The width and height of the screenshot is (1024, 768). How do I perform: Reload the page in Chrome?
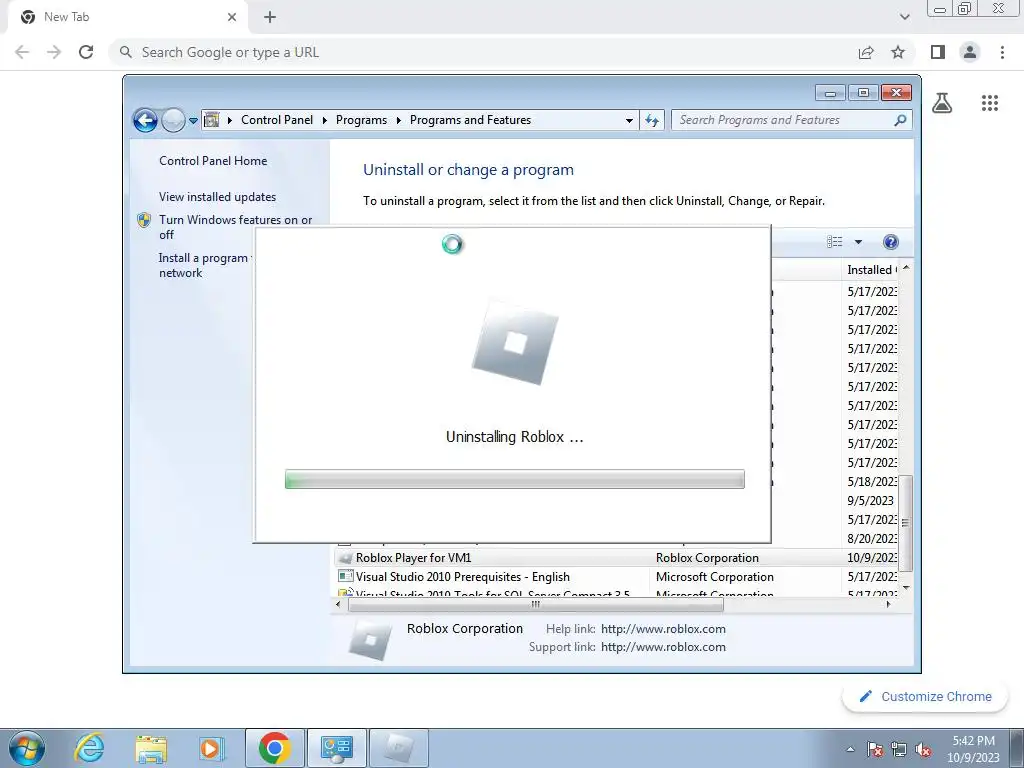[x=86, y=52]
